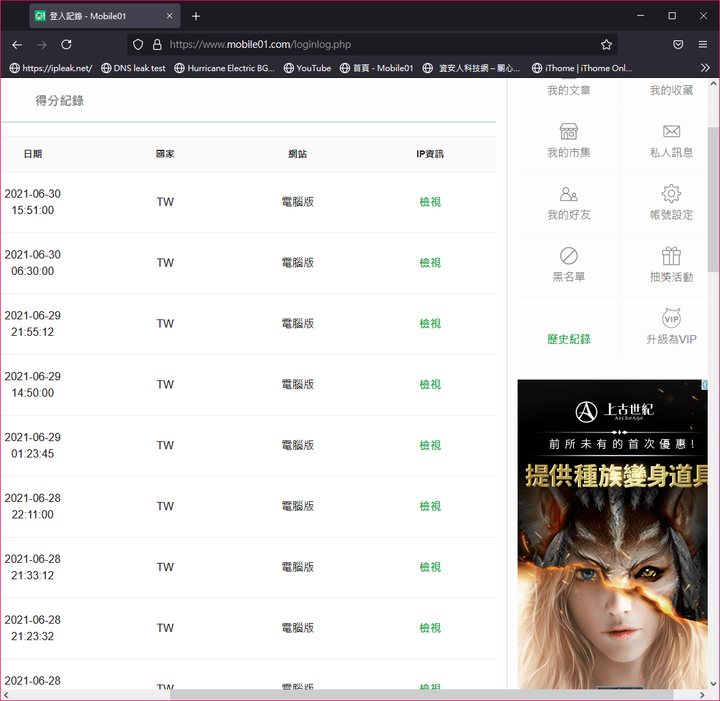Maximize the Firefox window
The width and height of the screenshot is (720, 701).
pos(672,16)
